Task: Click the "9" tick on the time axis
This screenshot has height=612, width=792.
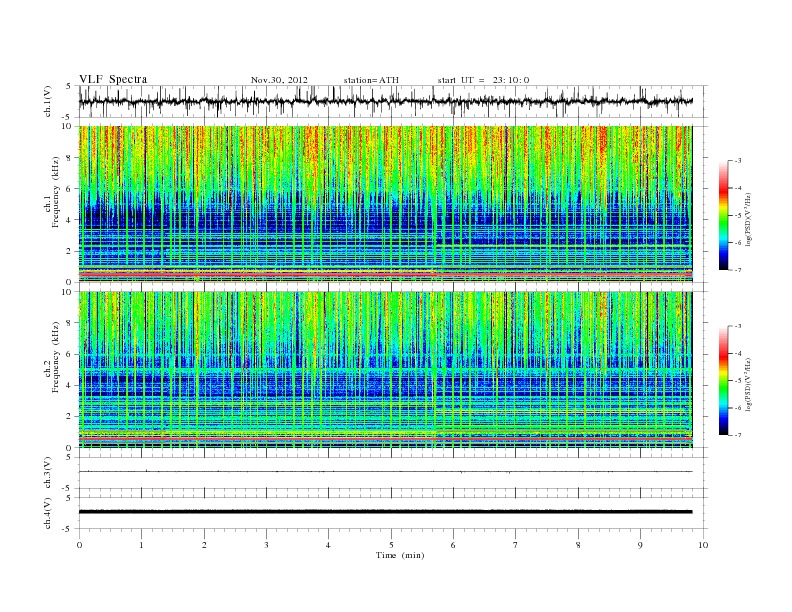Action: 640,545
